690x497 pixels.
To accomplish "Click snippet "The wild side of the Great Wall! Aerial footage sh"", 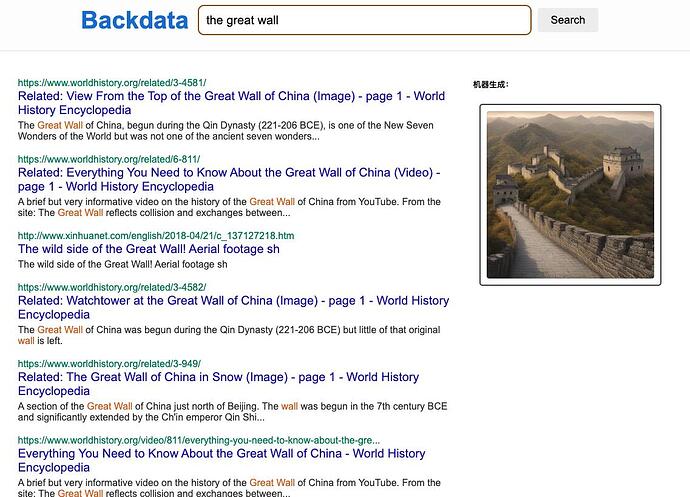I will coord(123,264).
